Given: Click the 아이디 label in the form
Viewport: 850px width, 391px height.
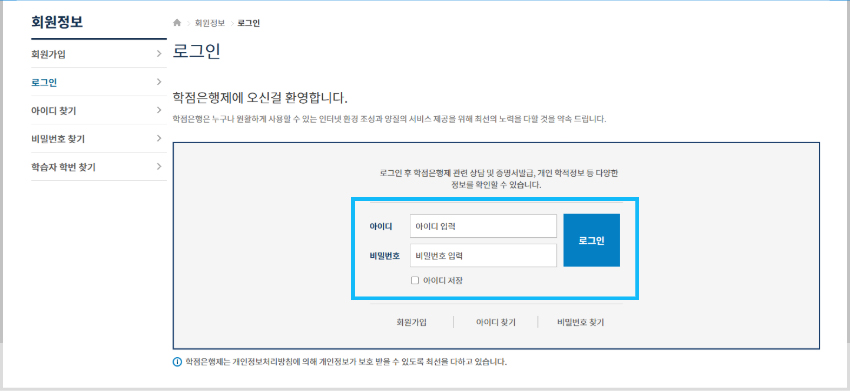Looking at the screenshot, I should coord(381,226).
